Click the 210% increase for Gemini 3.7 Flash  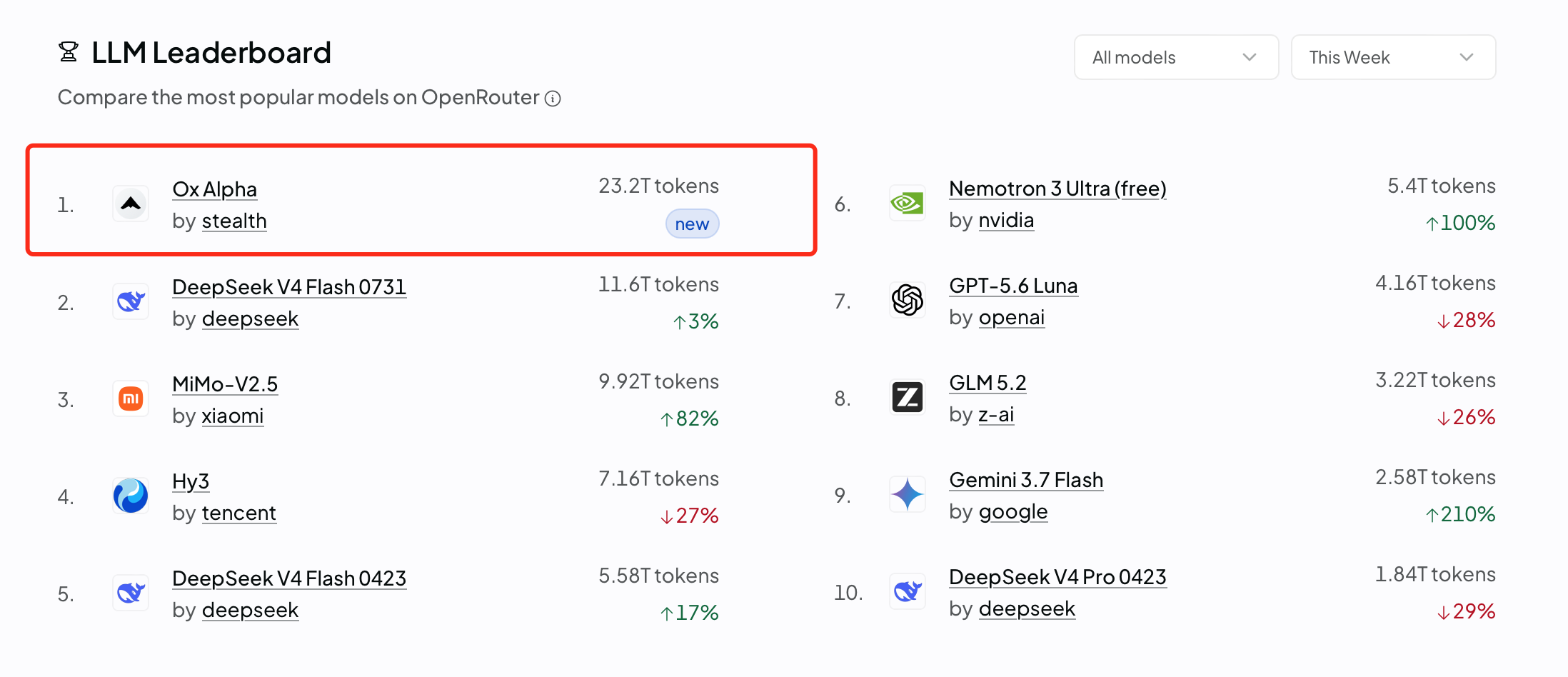click(1460, 514)
